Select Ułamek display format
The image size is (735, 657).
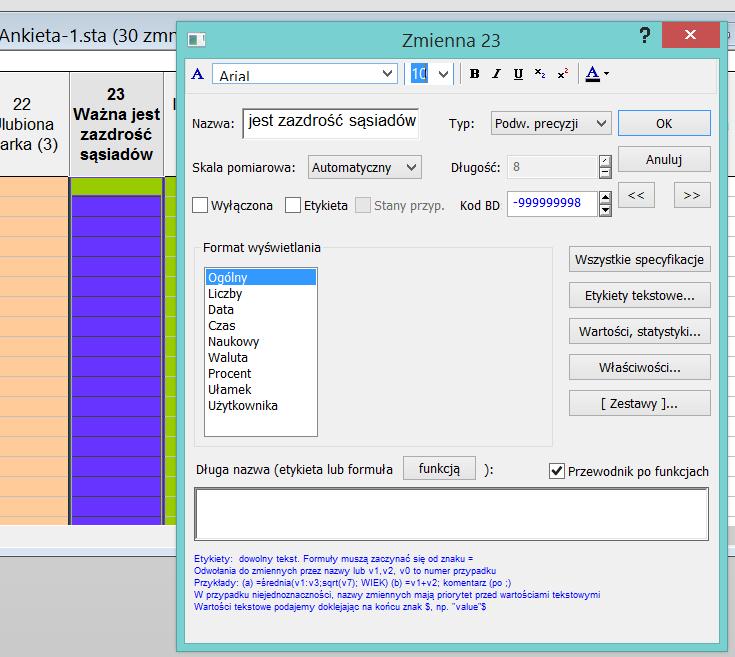pos(261,389)
